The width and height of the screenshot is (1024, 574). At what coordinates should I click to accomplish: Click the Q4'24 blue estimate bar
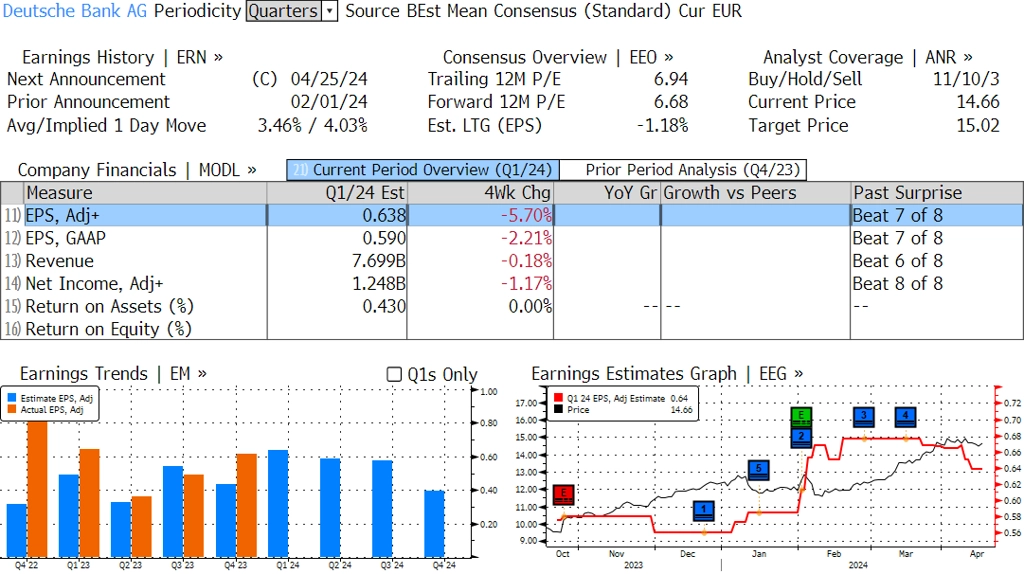click(x=434, y=524)
